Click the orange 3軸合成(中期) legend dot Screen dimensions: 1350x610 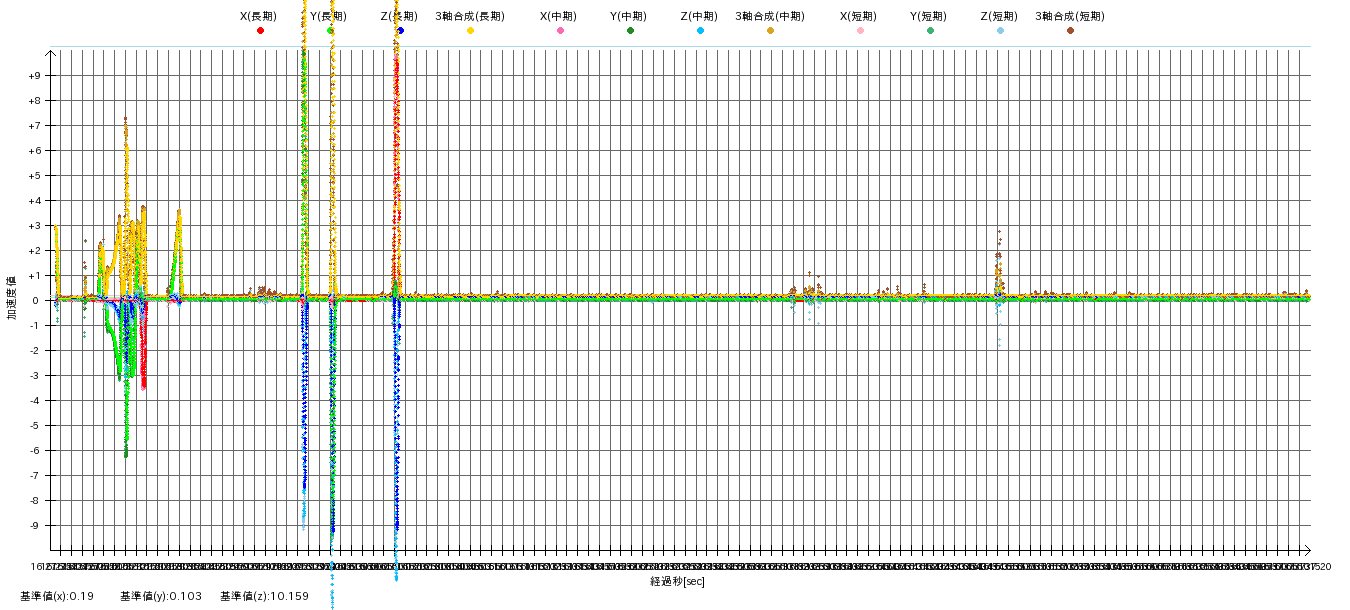770,31
